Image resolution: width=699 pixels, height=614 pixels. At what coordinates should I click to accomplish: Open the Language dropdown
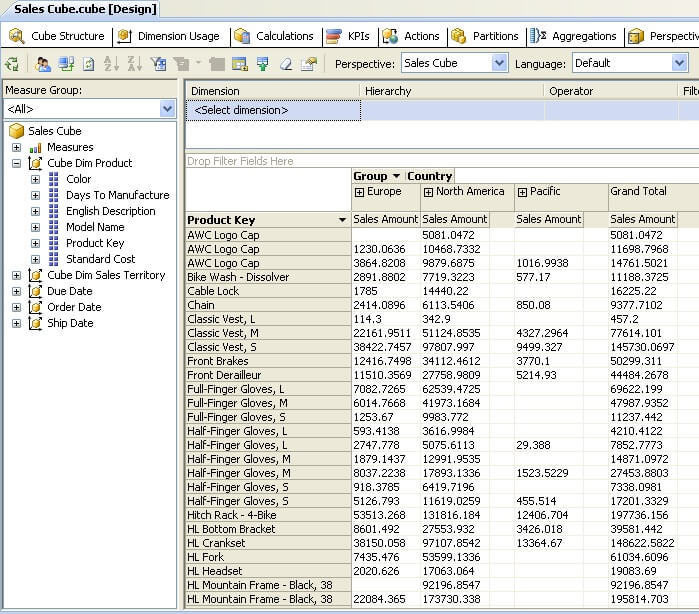[679, 63]
